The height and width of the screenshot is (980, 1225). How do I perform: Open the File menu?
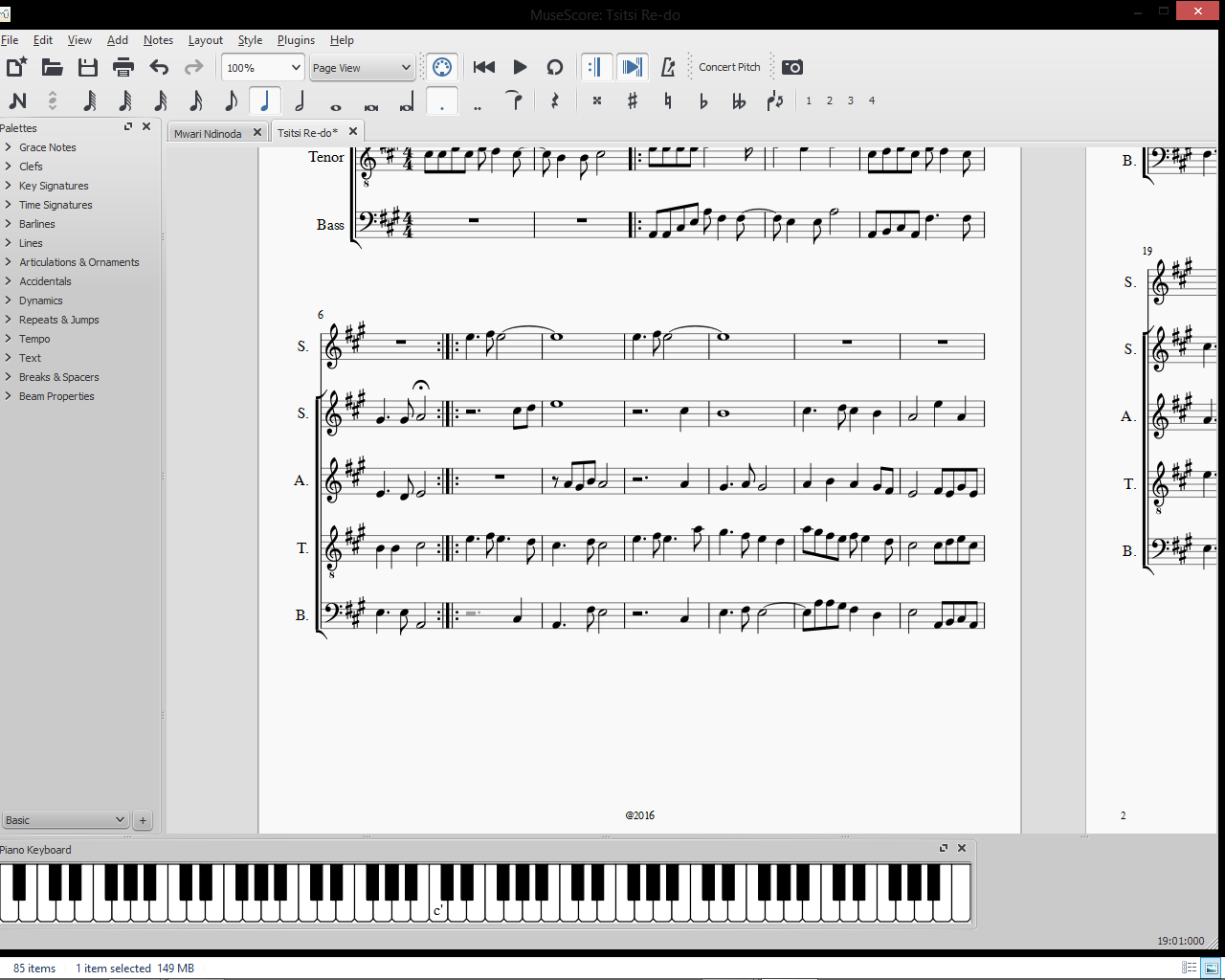[x=10, y=40]
